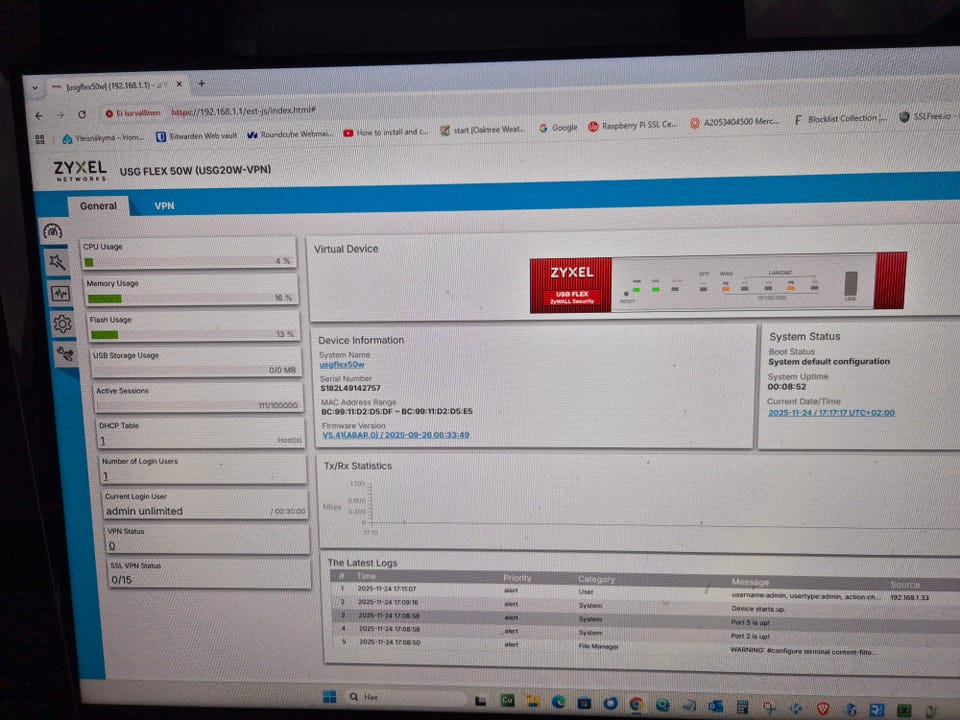
Task: Open the Monitor sidebar icon
Action: coord(60,293)
